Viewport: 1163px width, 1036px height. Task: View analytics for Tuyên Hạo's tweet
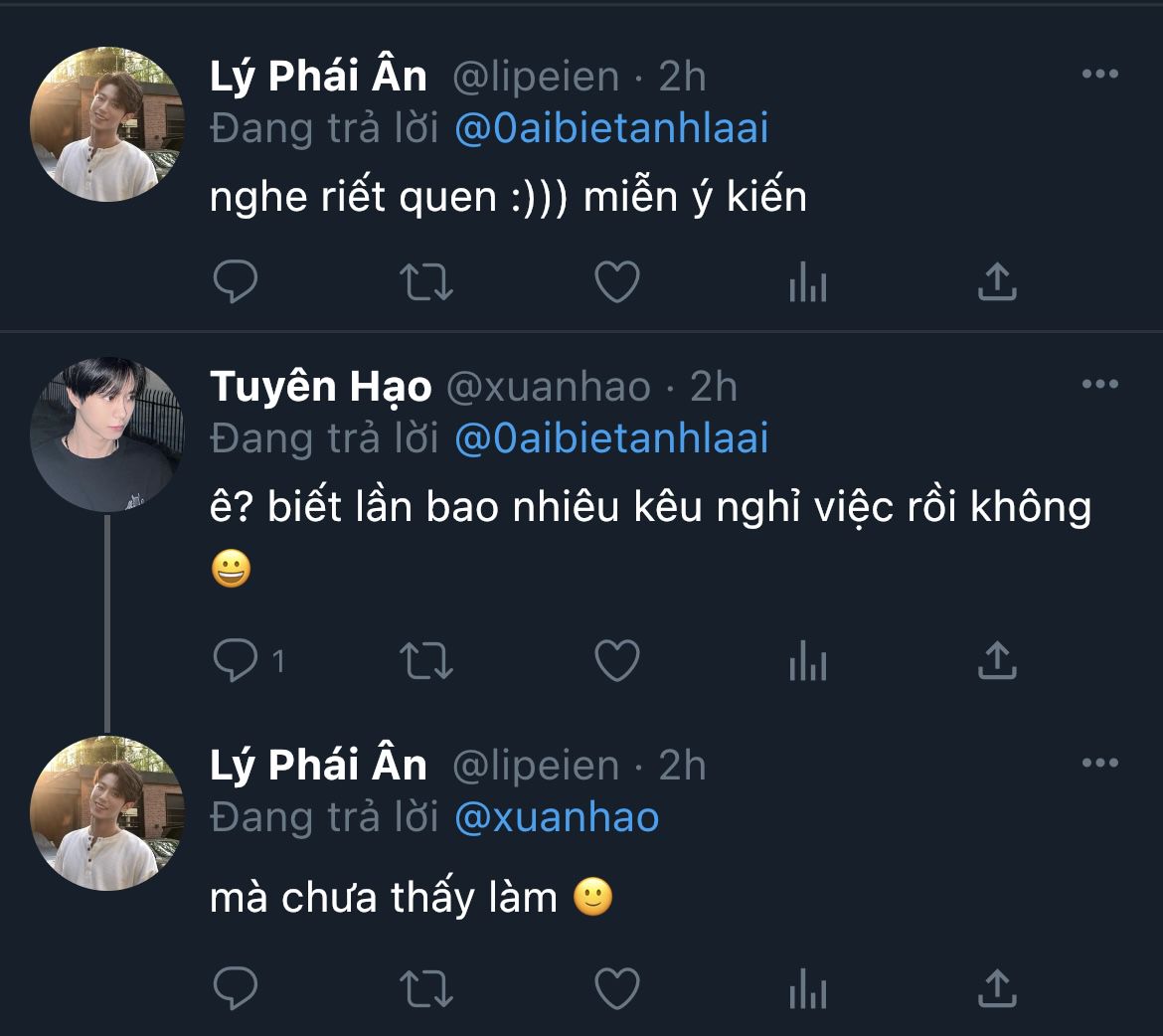(x=807, y=662)
